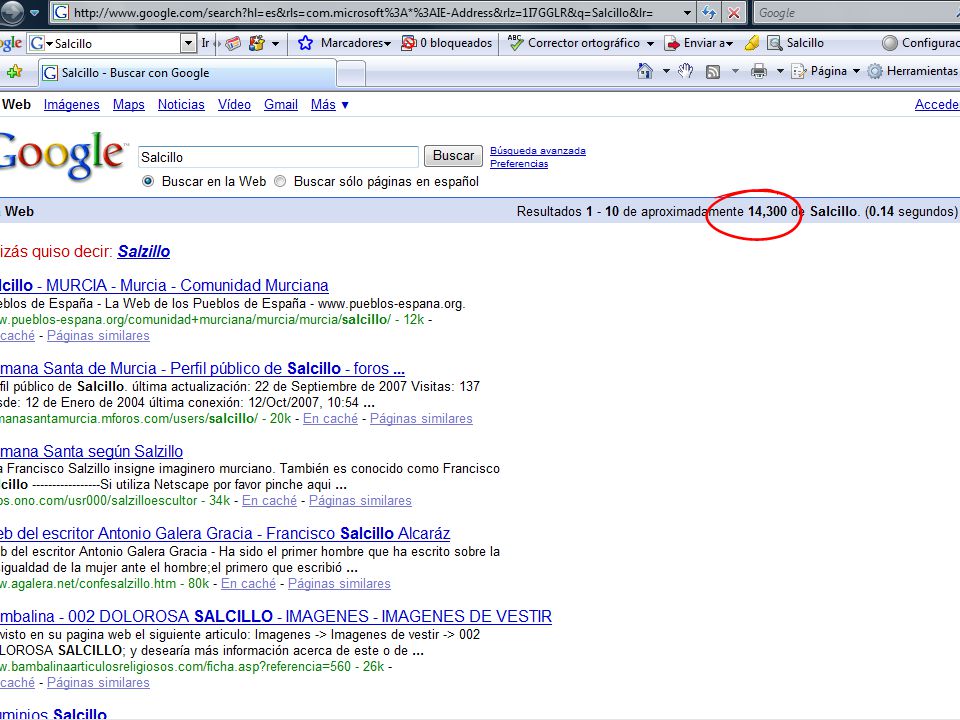Select Buscar en la Web radio button
The image size is (960, 720).
pyautogui.click(x=148, y=181)
